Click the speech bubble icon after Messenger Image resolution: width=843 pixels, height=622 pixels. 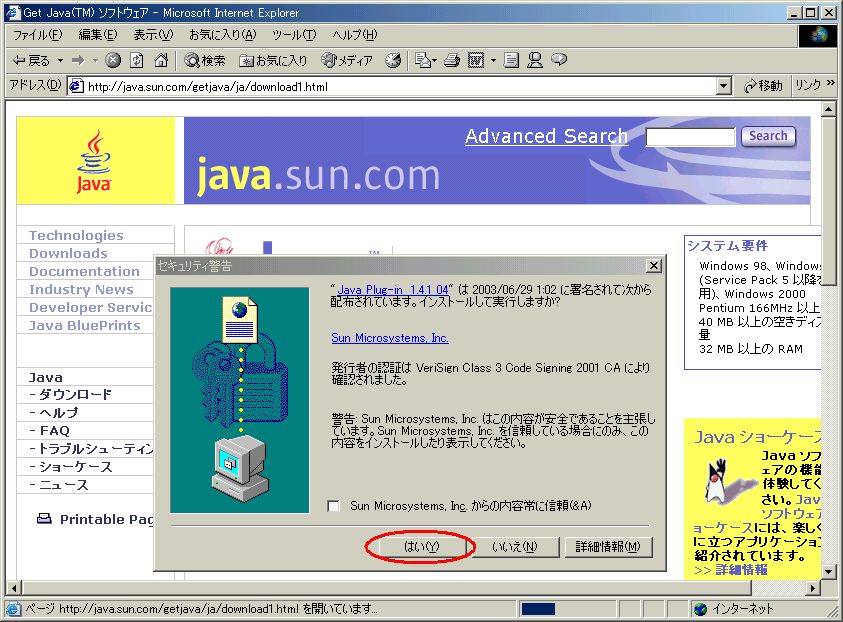(559, 60)
